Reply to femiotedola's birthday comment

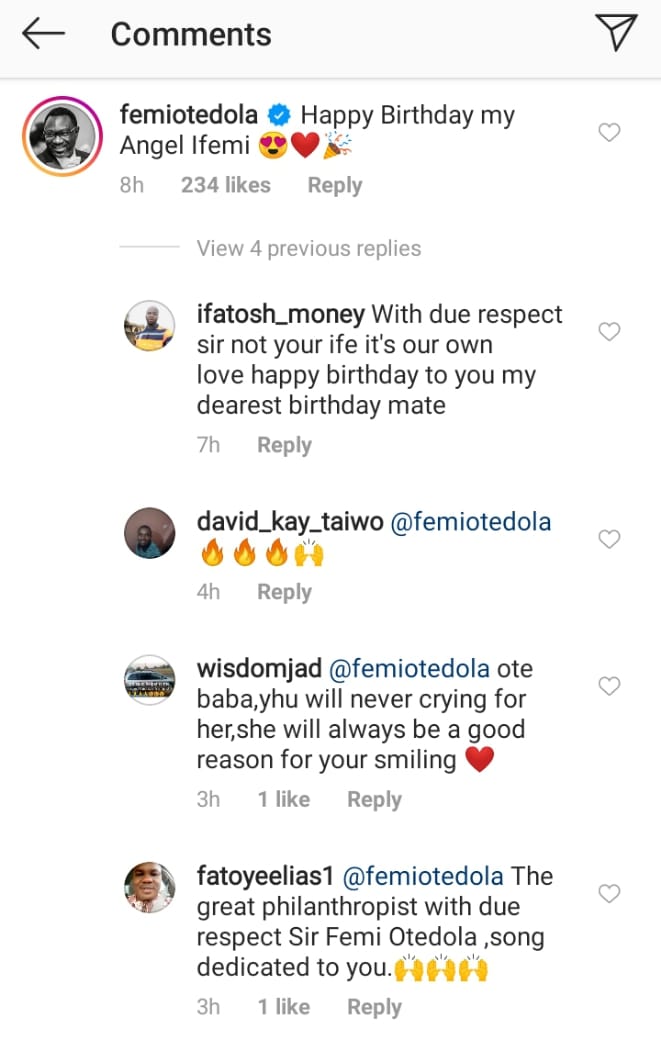pyautogui.click(x=334, y=185)
